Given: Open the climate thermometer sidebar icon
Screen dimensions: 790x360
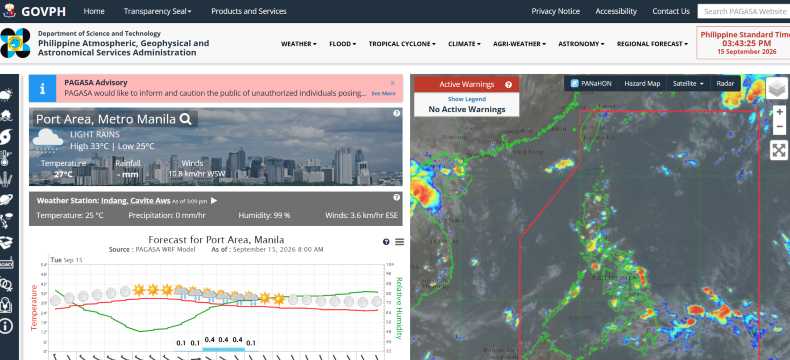Looking at the screenshot, I should (6, 158).
